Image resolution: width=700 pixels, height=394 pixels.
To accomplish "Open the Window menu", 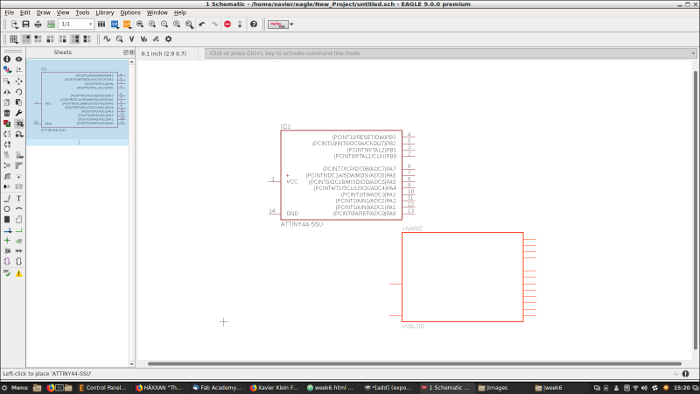I will click(x=157, y=12).
